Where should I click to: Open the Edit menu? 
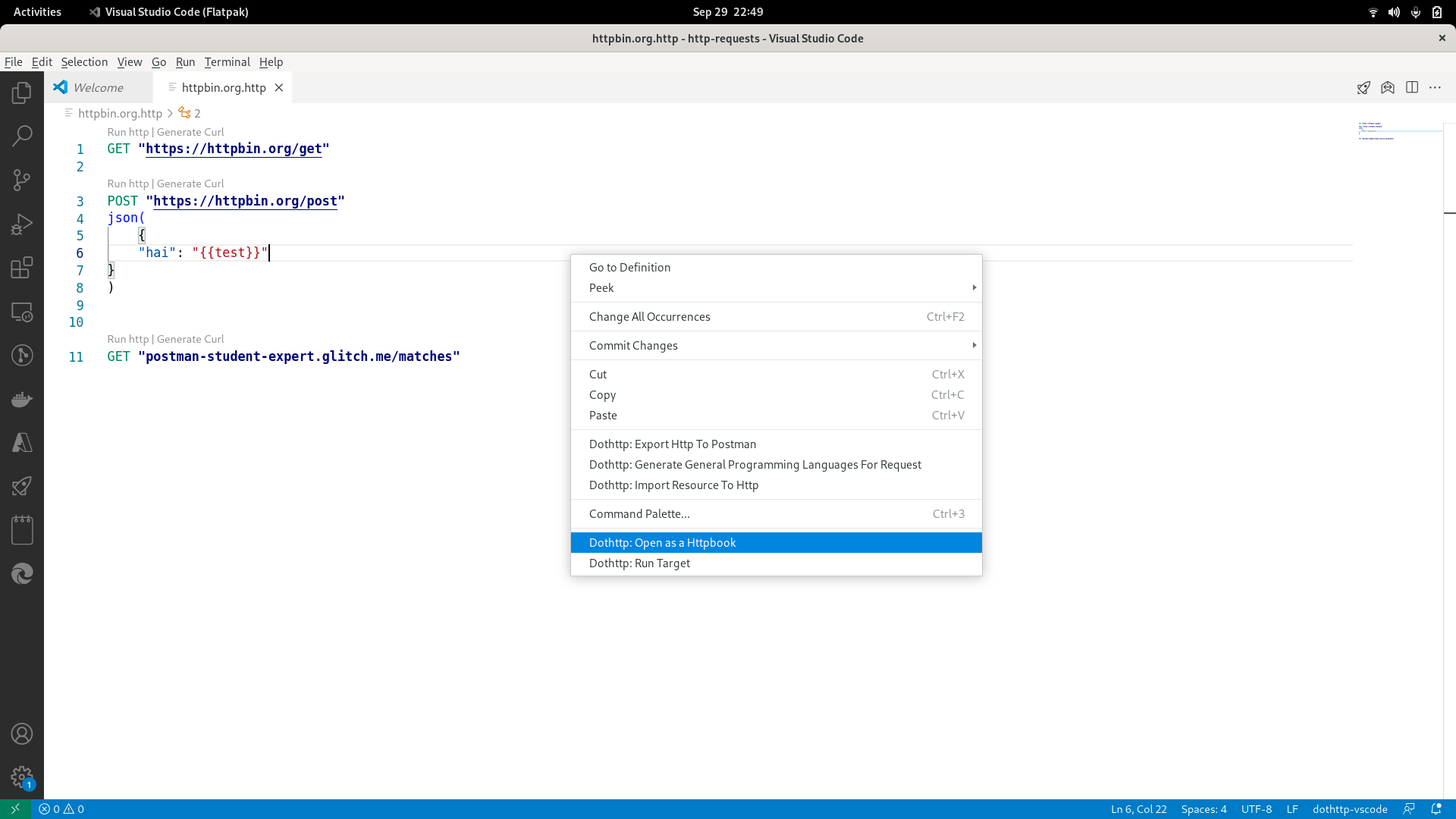[42, 62]
